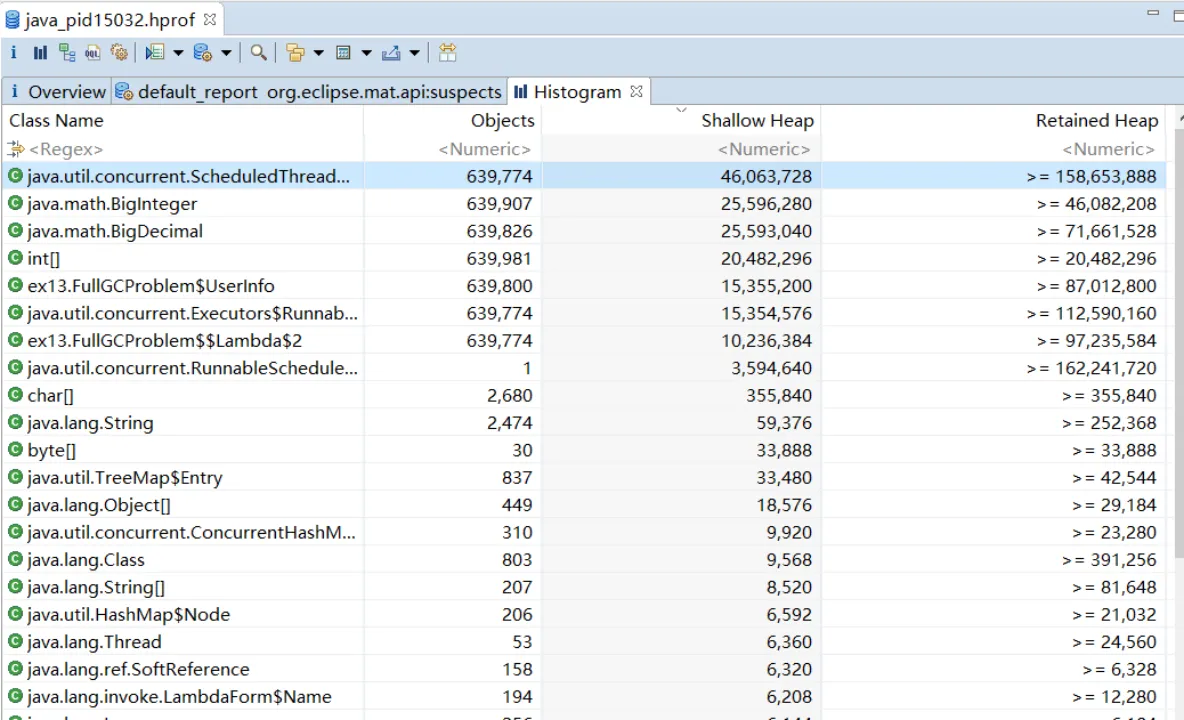Image resolution: width=1184 pixels, height=720 pixels.
Task: Expand Calculate retained size dropdown arrow
Action: tap(366, 53)
